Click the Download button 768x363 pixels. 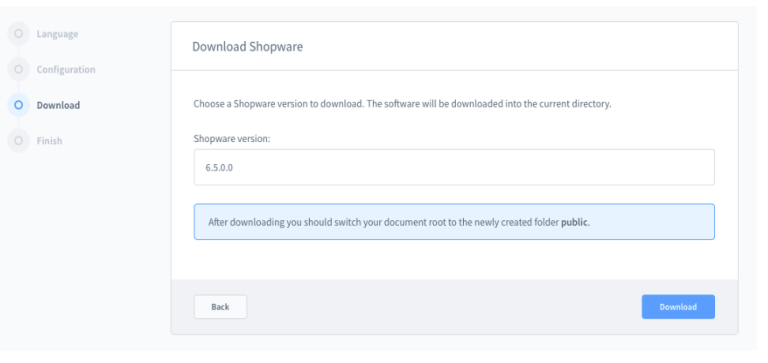point(678,307)
